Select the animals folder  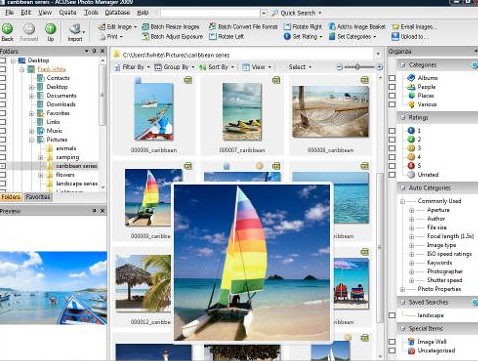(x=66, y=148)
